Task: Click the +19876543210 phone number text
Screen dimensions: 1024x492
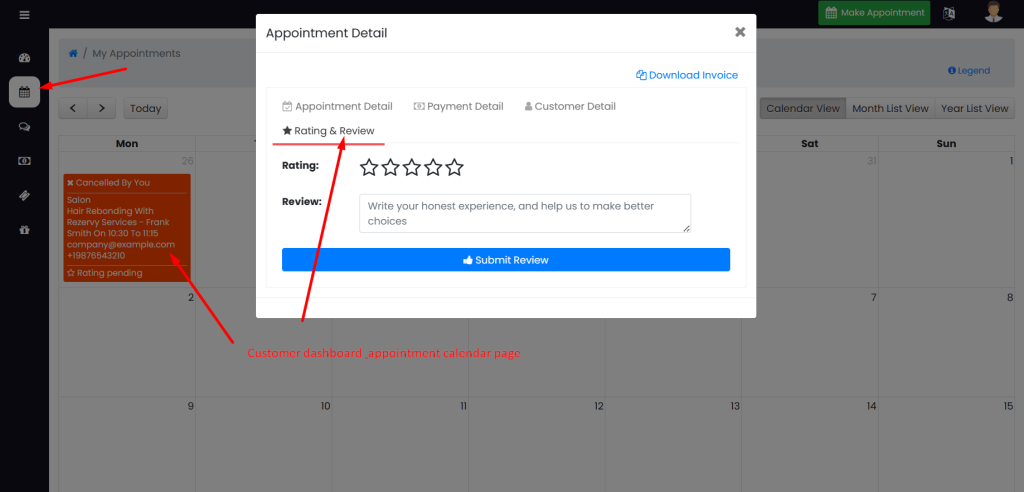Action: (x=96, y=255)
